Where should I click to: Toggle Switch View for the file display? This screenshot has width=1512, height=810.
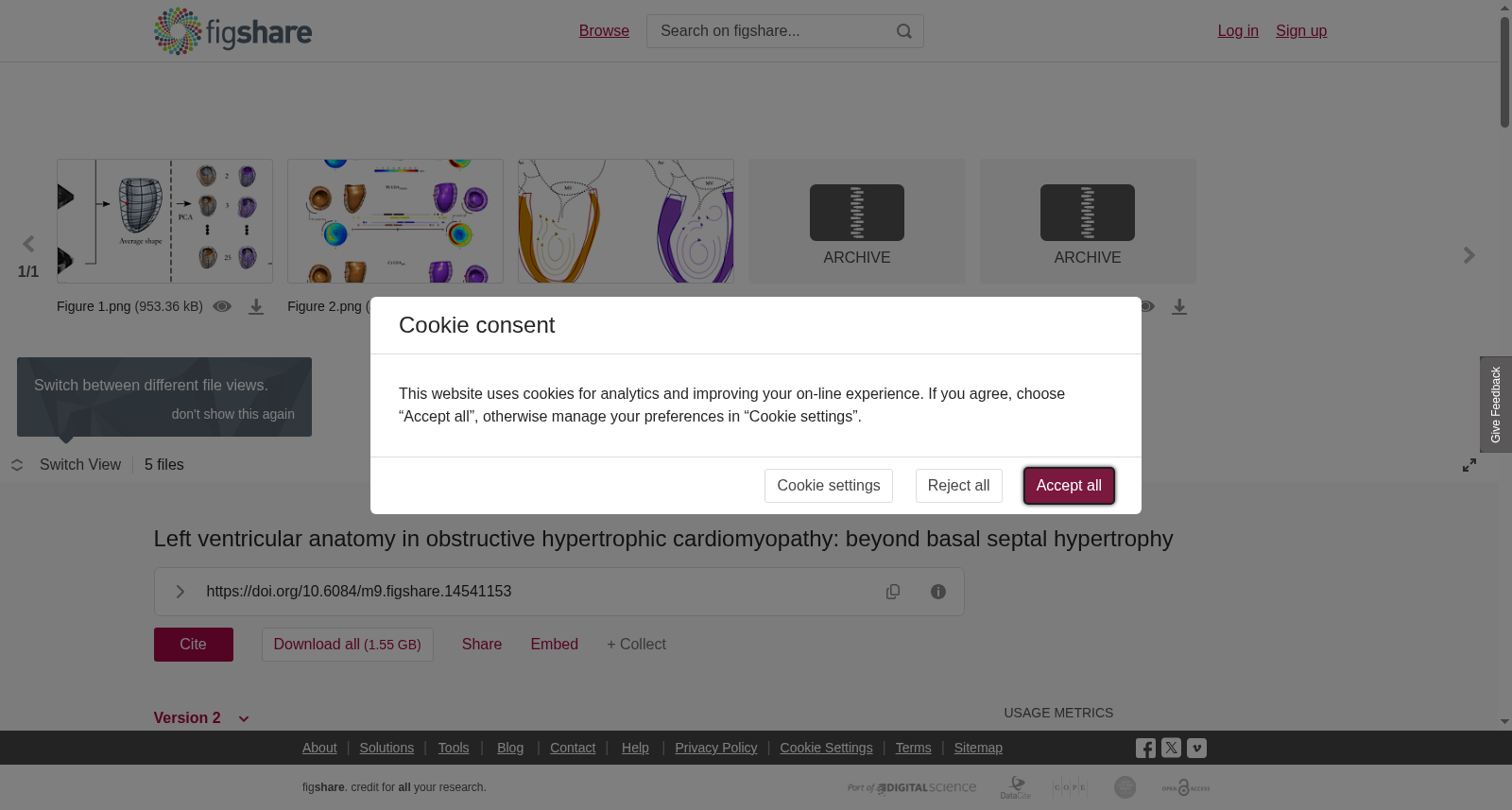pyautogui.click(x=66, y=465)
